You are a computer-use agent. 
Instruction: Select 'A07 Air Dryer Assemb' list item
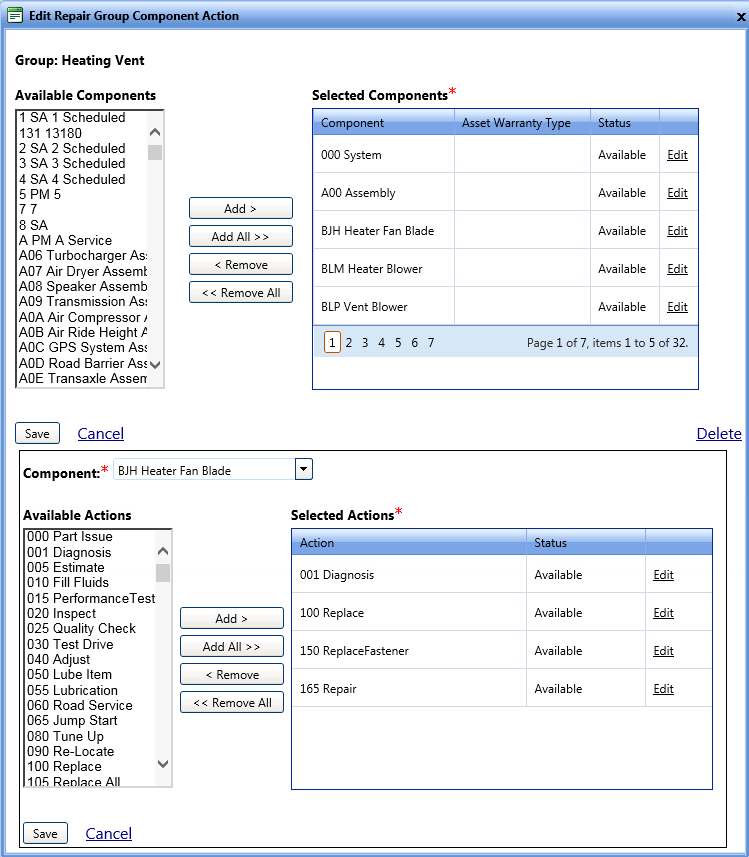coord(83,271)
